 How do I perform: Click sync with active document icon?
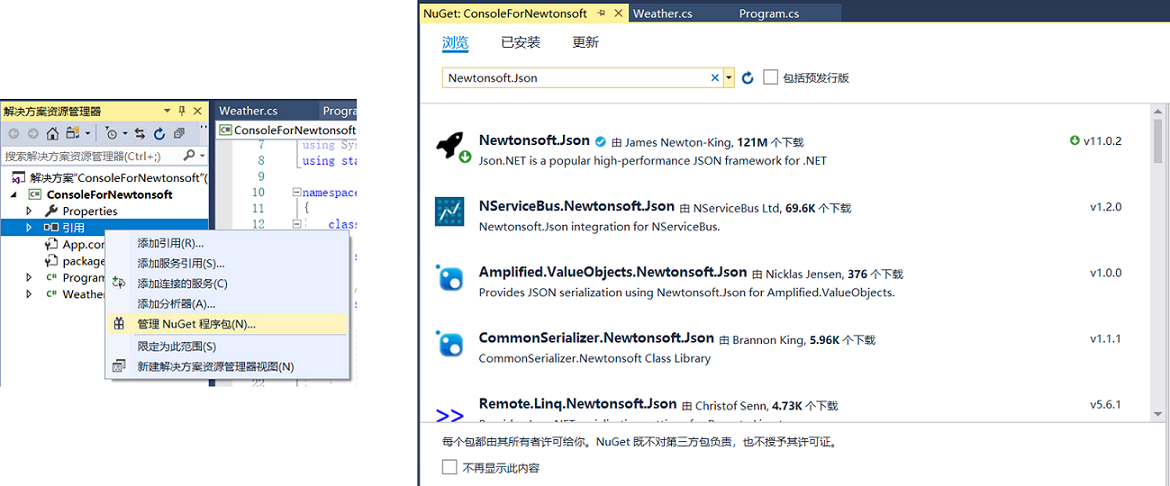click(140, 134)
